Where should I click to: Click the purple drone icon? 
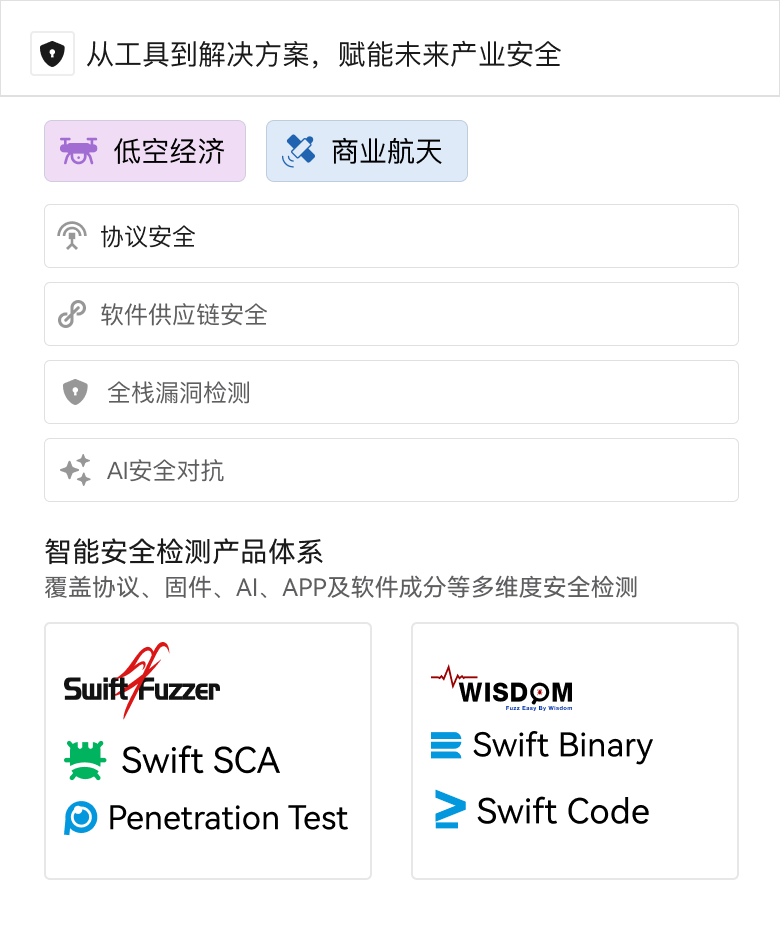pos(79,151)
